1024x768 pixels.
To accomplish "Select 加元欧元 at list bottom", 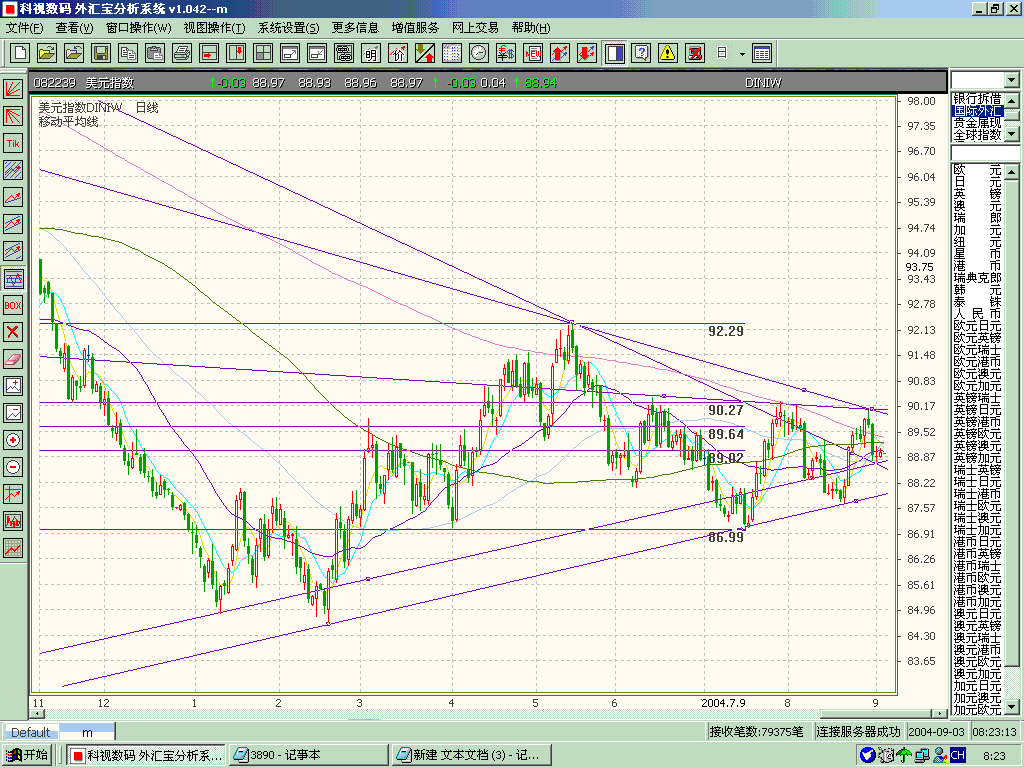I will (x=977, y=710).
